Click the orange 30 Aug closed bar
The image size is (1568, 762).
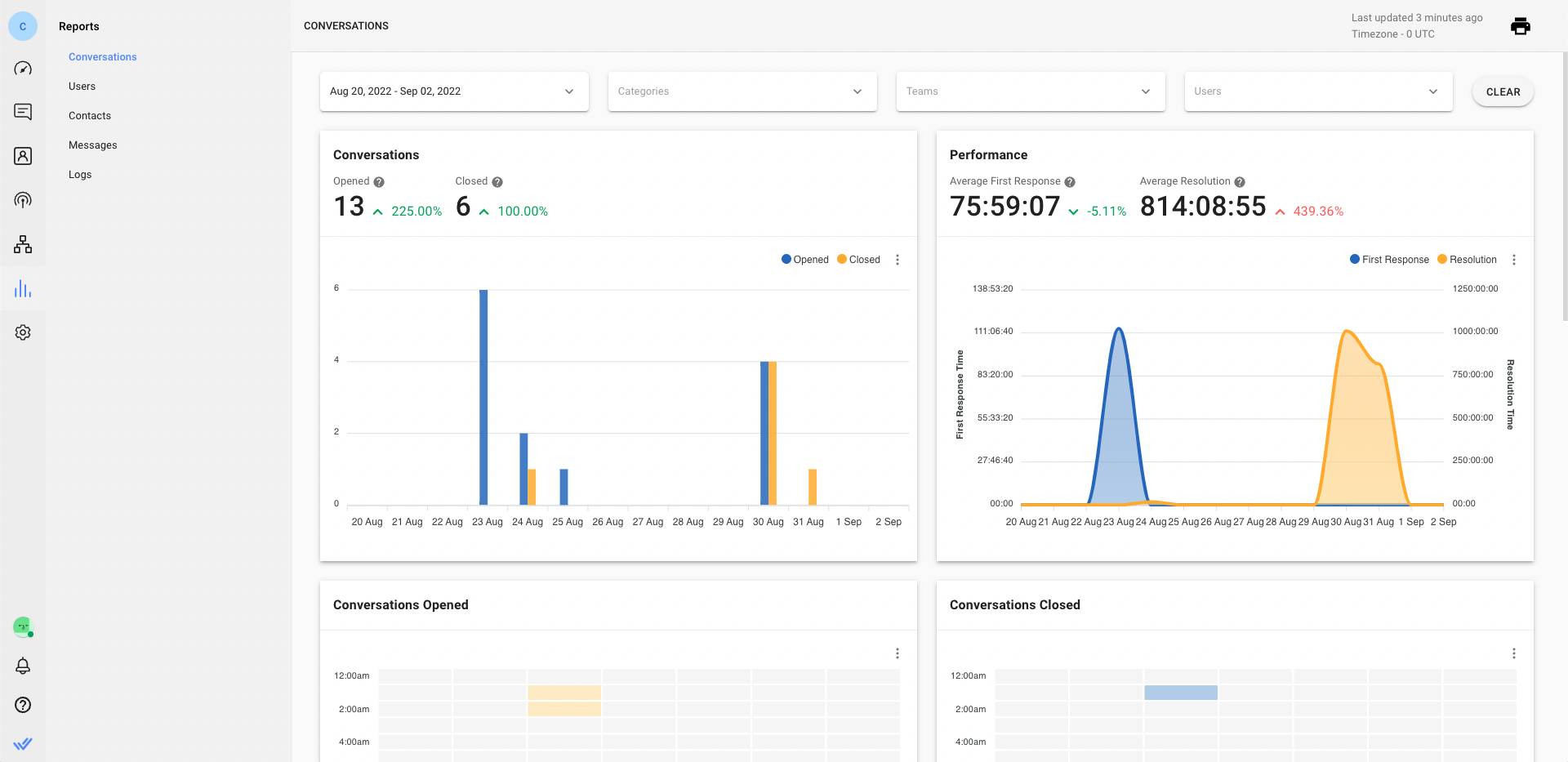(773, 433)
